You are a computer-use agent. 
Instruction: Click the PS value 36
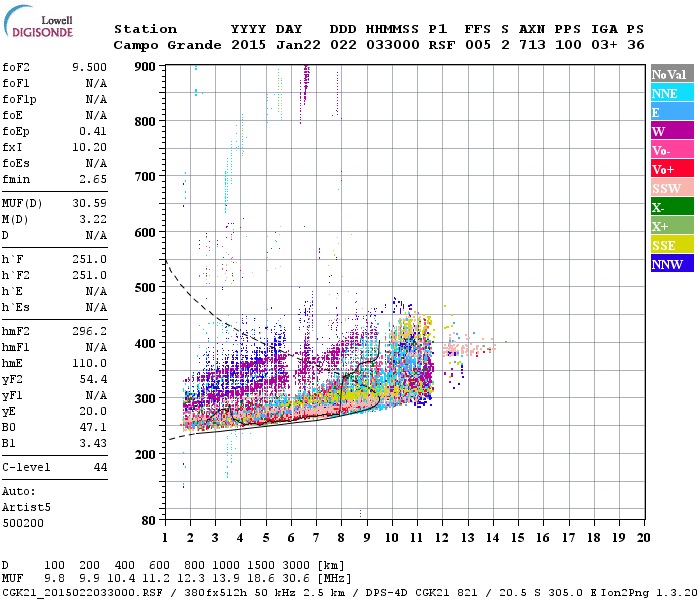pos(636,45)
